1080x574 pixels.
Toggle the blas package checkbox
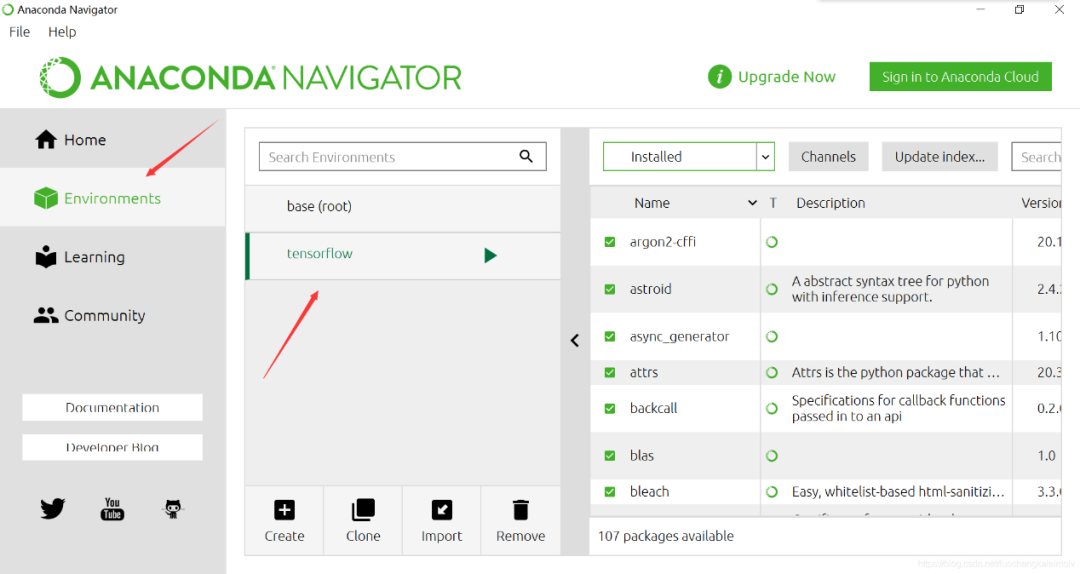pos(610,455)
